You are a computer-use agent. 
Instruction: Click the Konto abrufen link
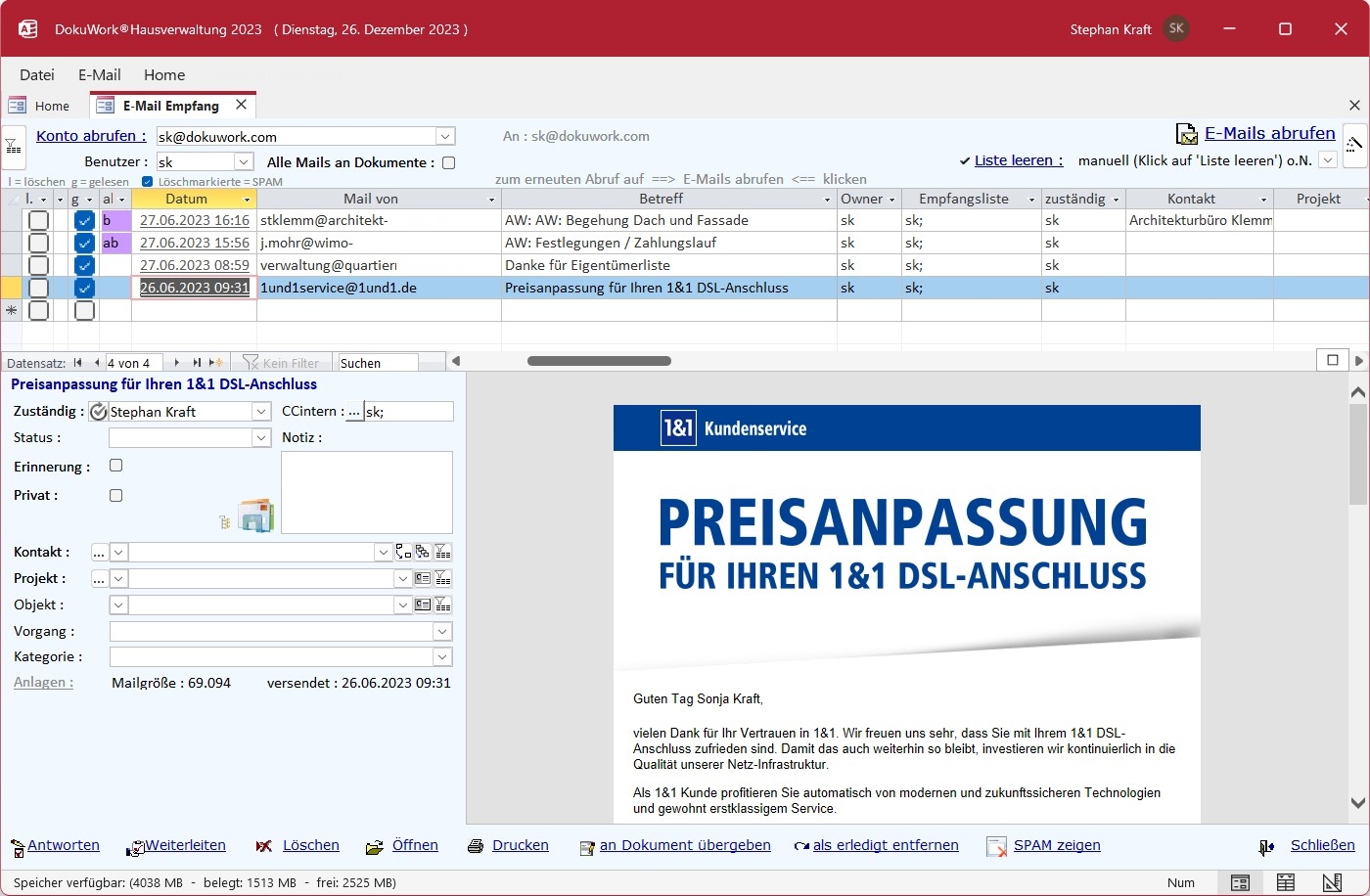click(x=91, y=136)
